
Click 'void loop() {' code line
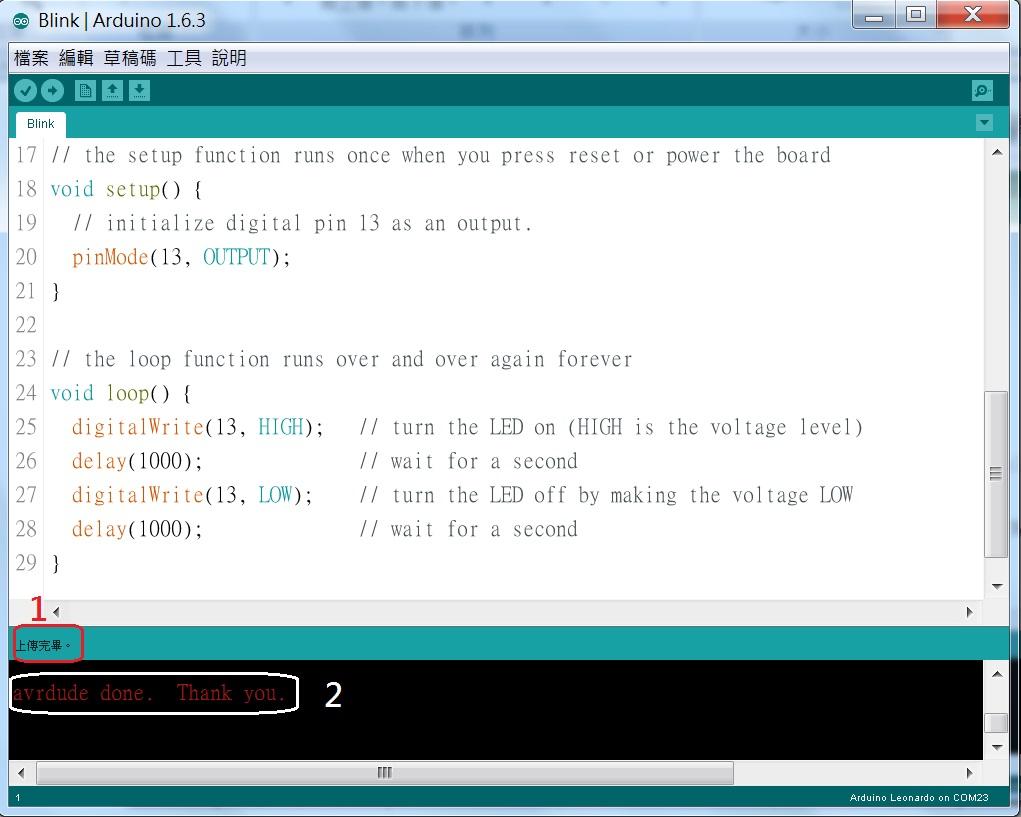point(120,393)
